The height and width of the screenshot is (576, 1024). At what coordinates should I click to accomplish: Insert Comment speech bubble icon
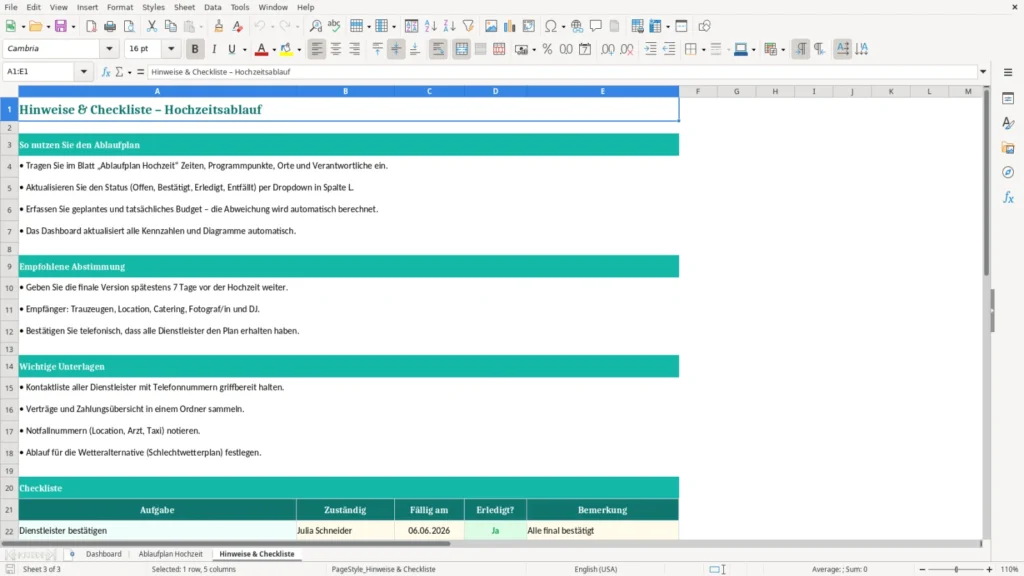[x=596, y=26]
